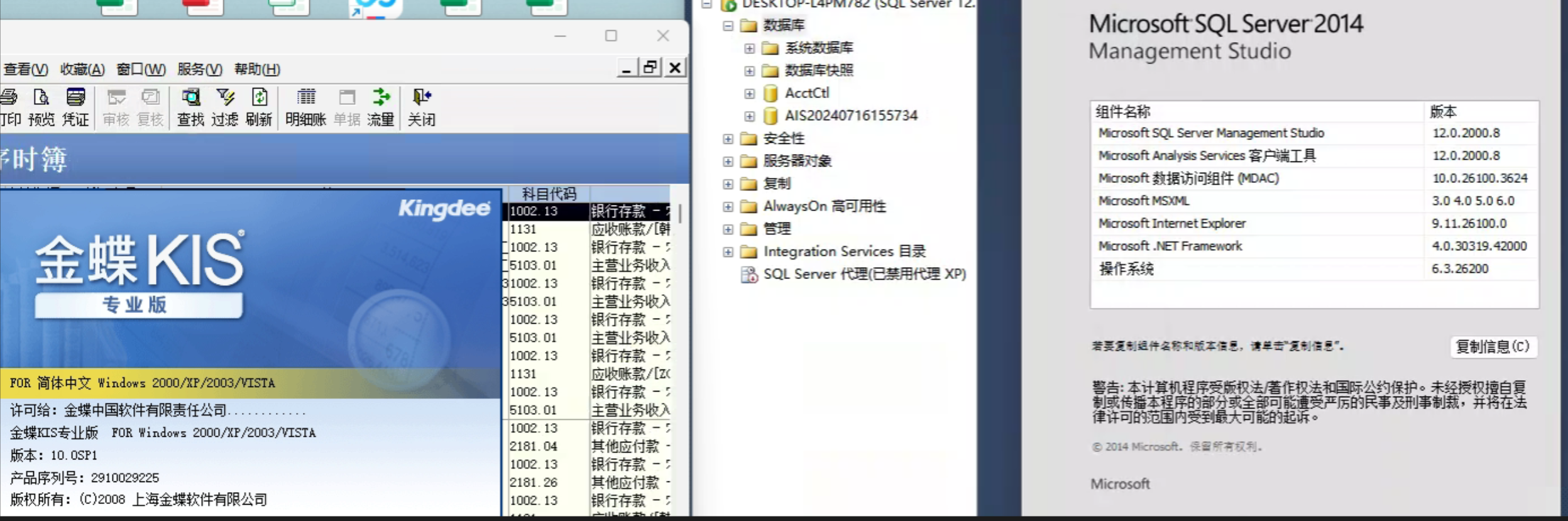Open the 查找 find tool
Screen dimensions: 1568x521
[x=190, y=107]
